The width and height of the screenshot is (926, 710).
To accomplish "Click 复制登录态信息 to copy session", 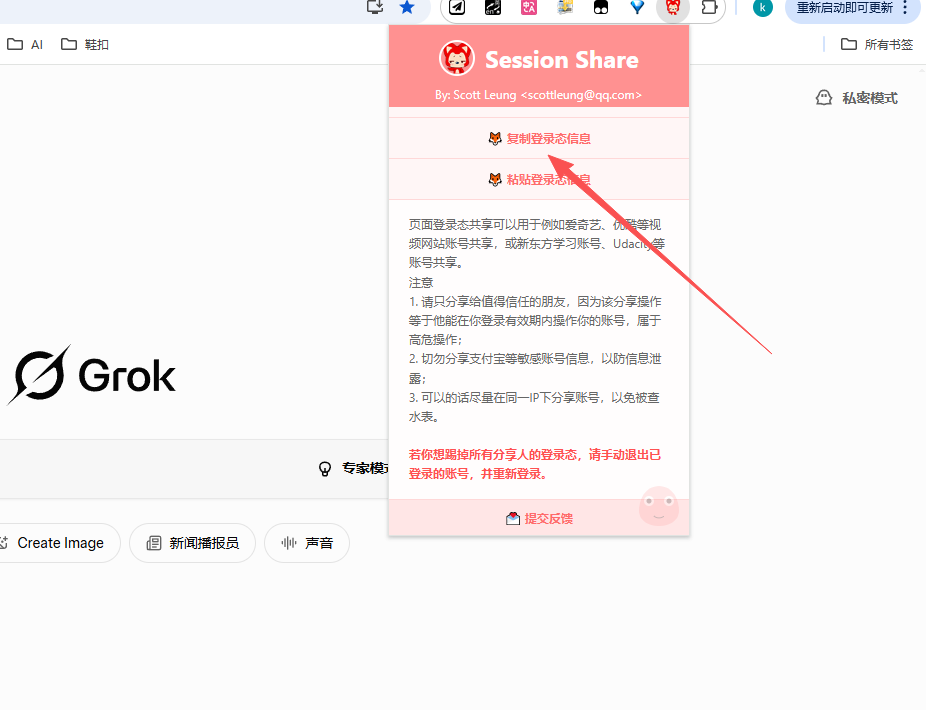I will tap(539, 138).
